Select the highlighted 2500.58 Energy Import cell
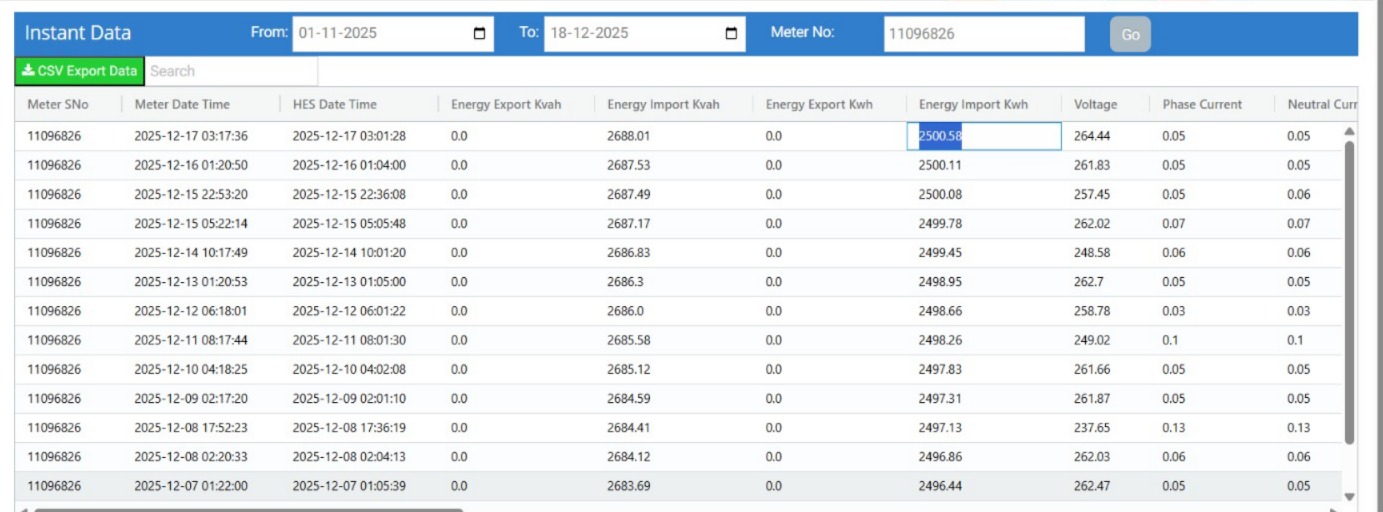This screenshot has width=1383, height=512. click(x=983, y=136)
